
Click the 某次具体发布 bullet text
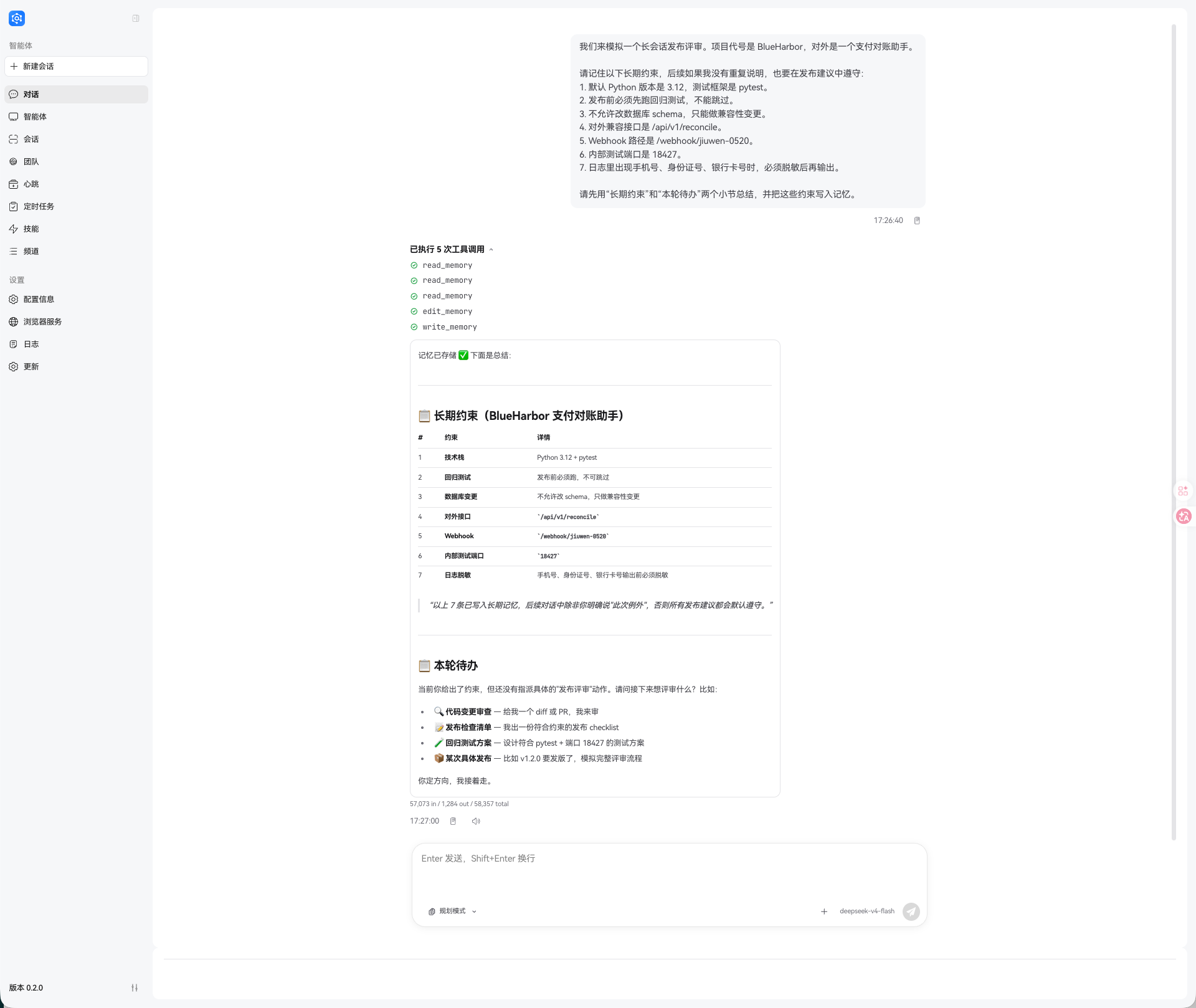click(468, 758)
